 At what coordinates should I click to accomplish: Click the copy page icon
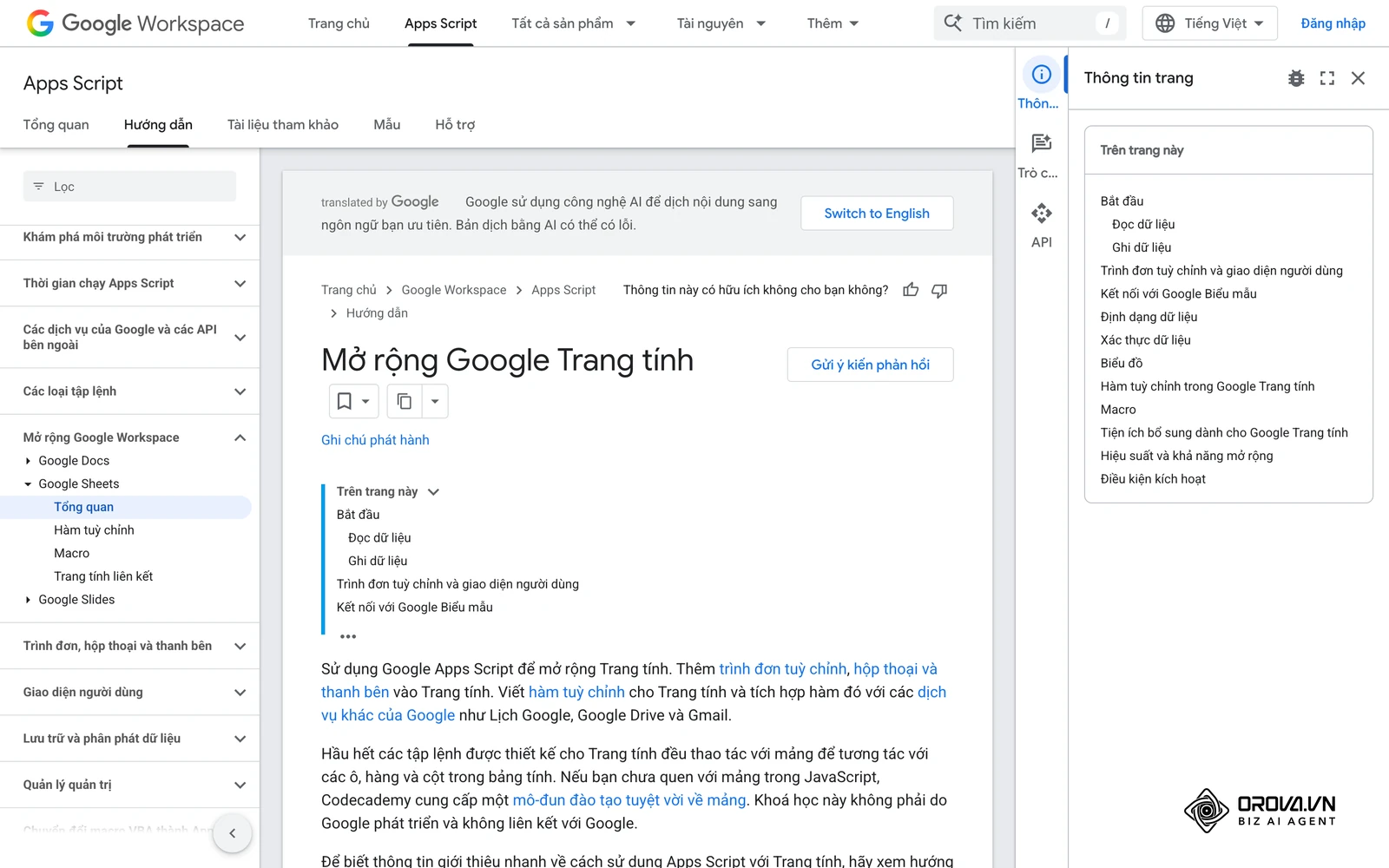pyautogui.click(x=405, y=401)
